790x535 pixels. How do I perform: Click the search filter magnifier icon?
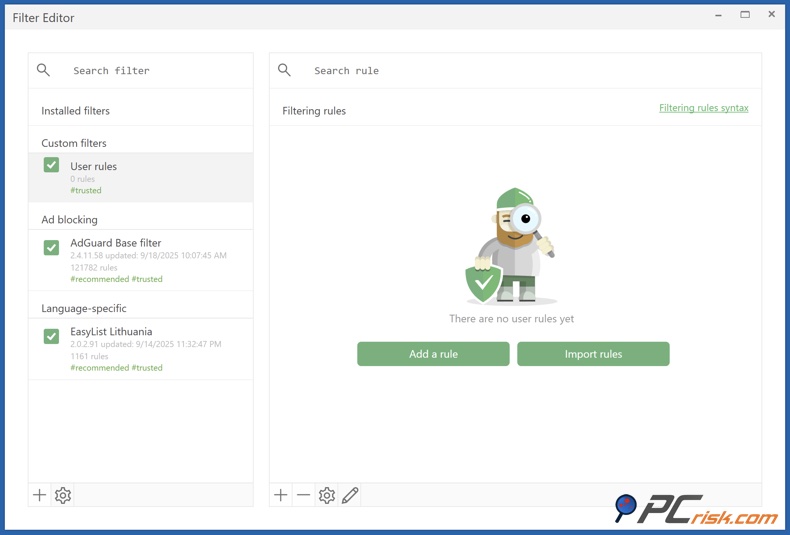tap(43, 70)
